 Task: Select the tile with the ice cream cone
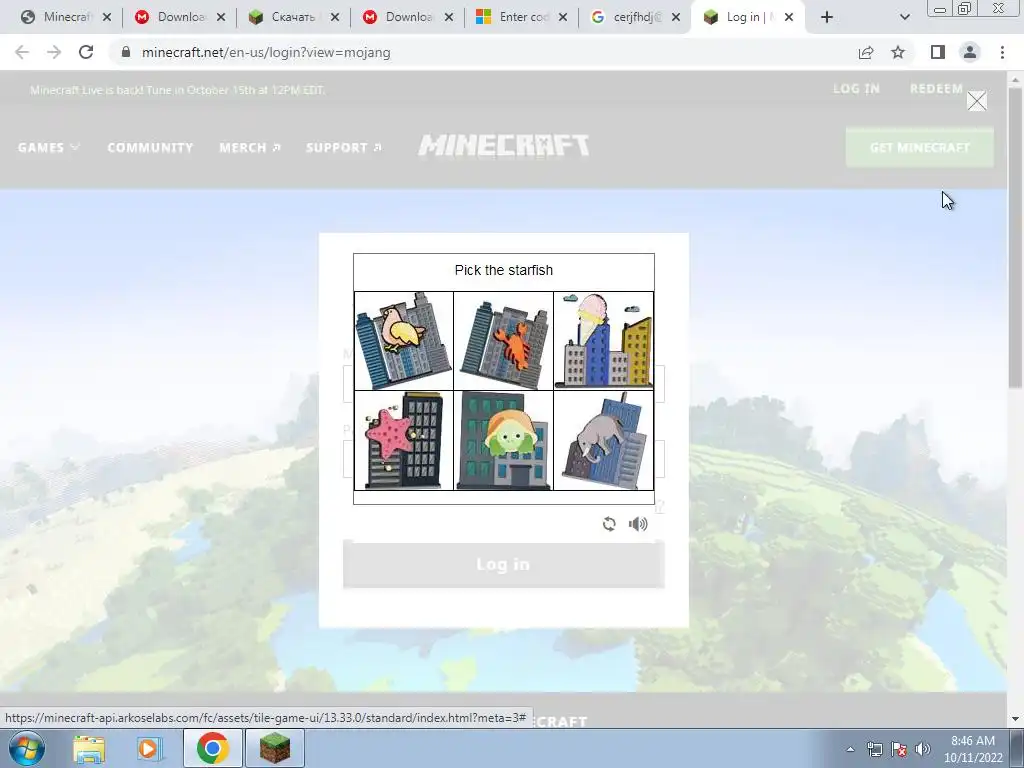click(x=603, y=341)
